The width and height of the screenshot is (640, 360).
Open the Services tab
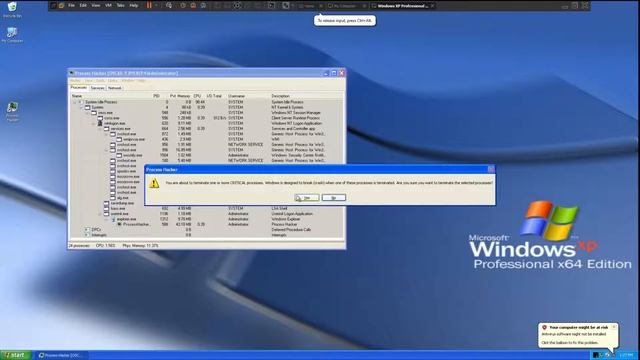98,88
